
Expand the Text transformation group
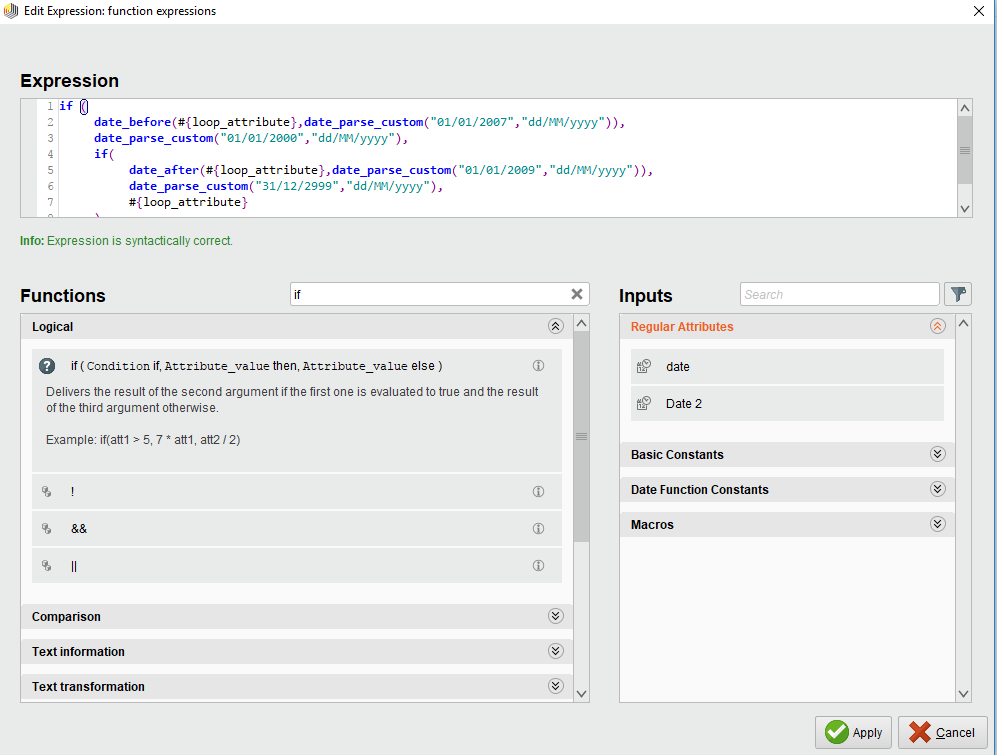556,686
